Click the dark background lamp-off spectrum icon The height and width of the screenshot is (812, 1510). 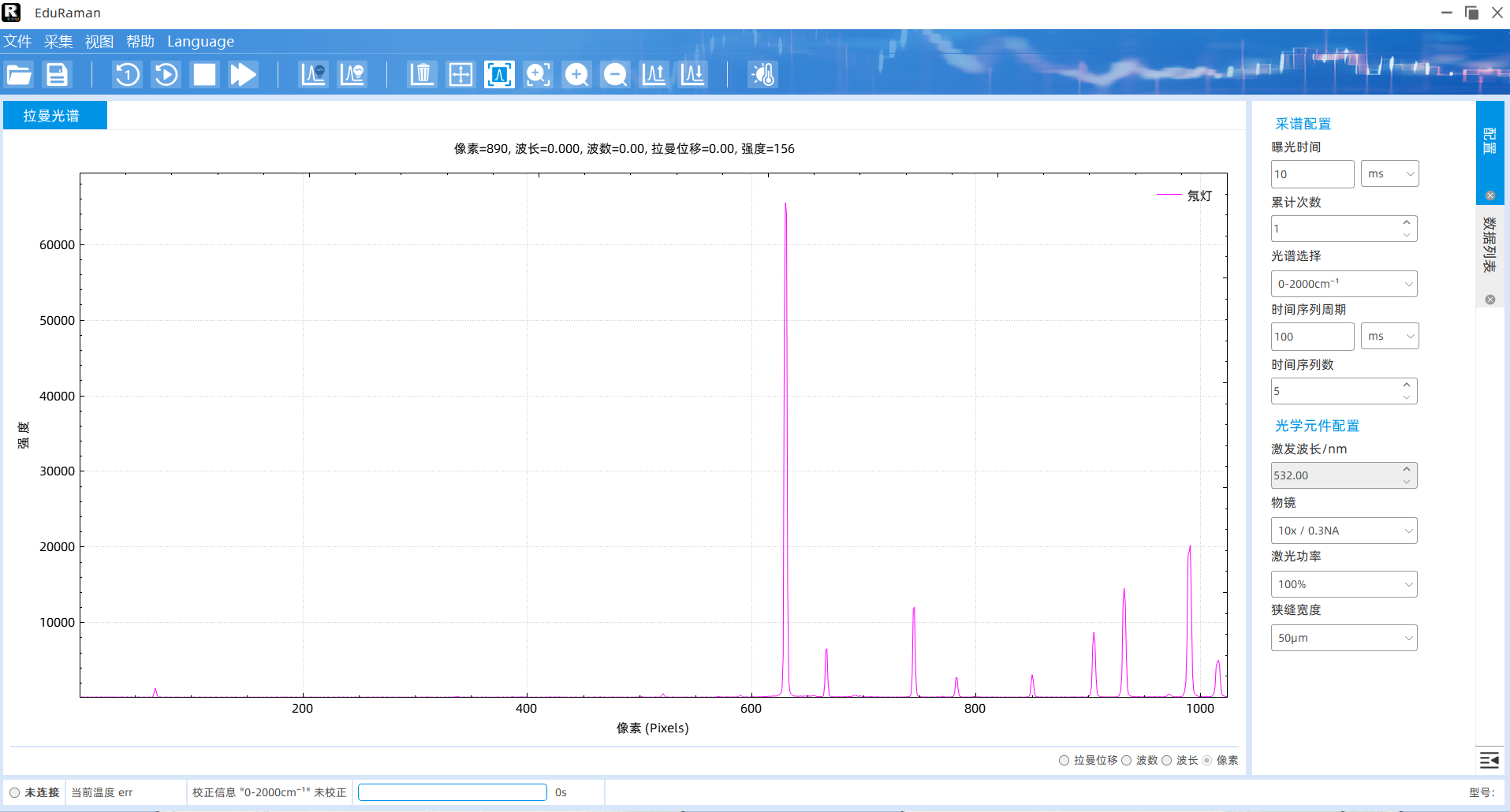click(313, 75)
